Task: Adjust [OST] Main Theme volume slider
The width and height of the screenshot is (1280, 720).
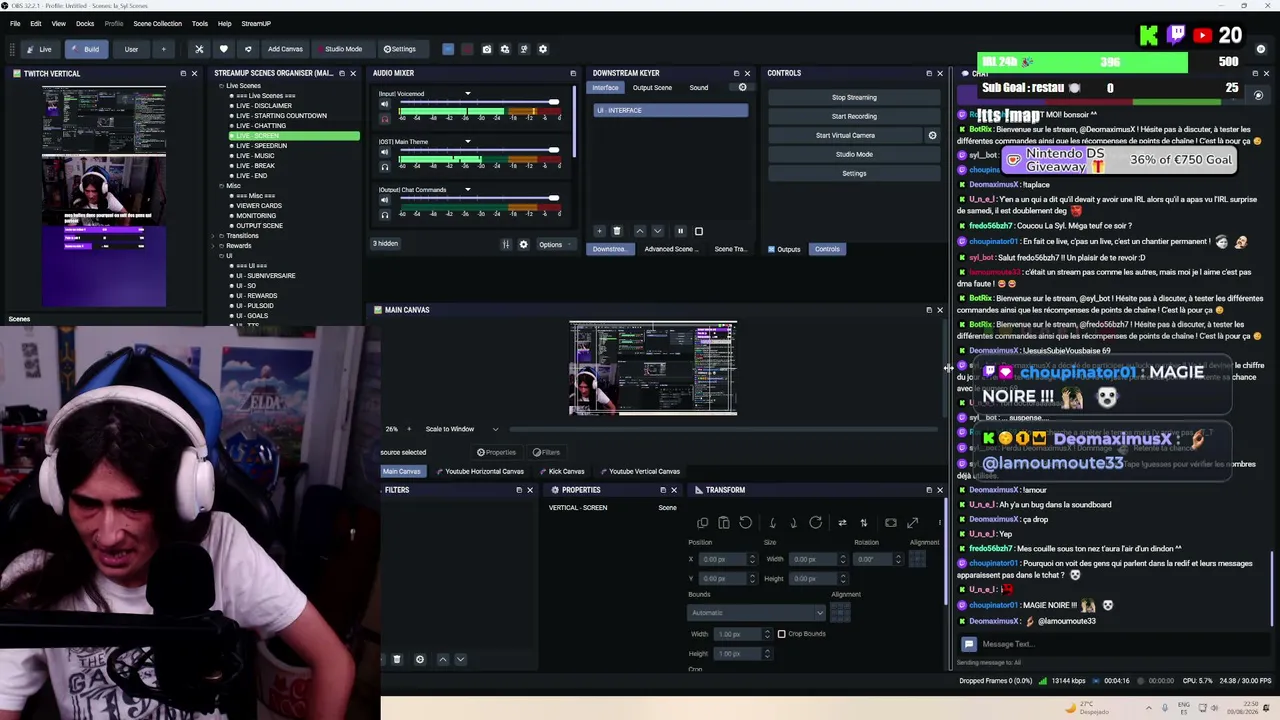Action: click(479, 151)
